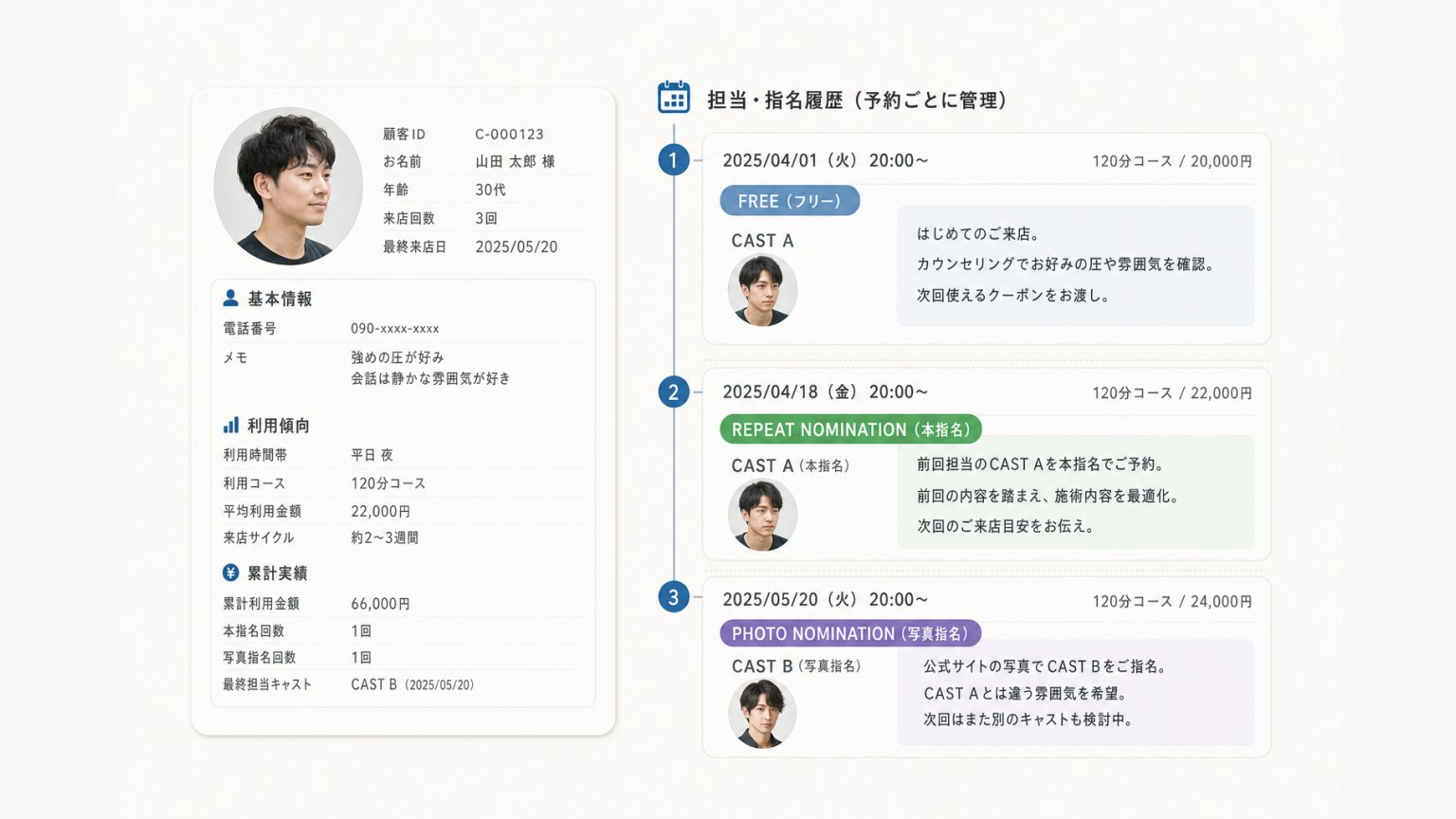The height and width of the screenshot is (819, 1456).
Task: Click the visit count value 3回
Action: (x=486, y=218)
